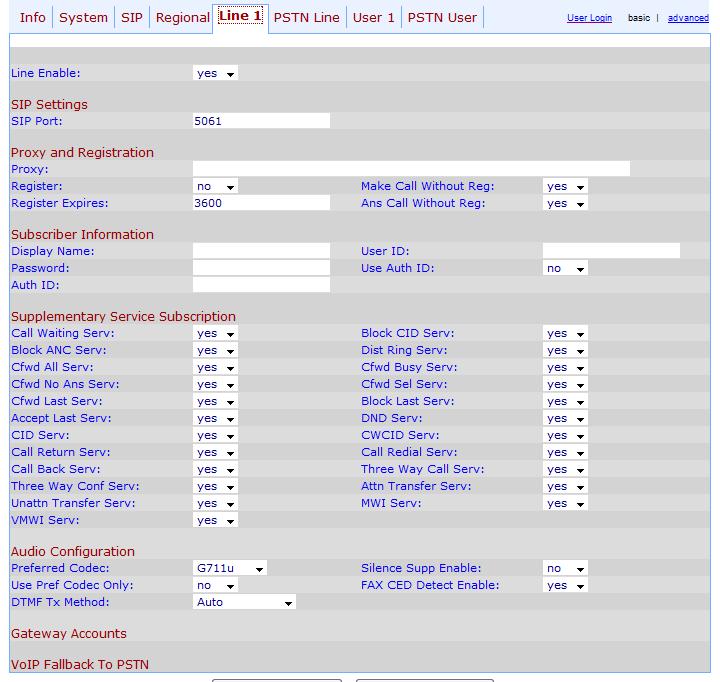This screenshot has width=720, height=682.
Task: Switch to the User 1 tab
Action: pyautogui.click(x=373, y=17)
